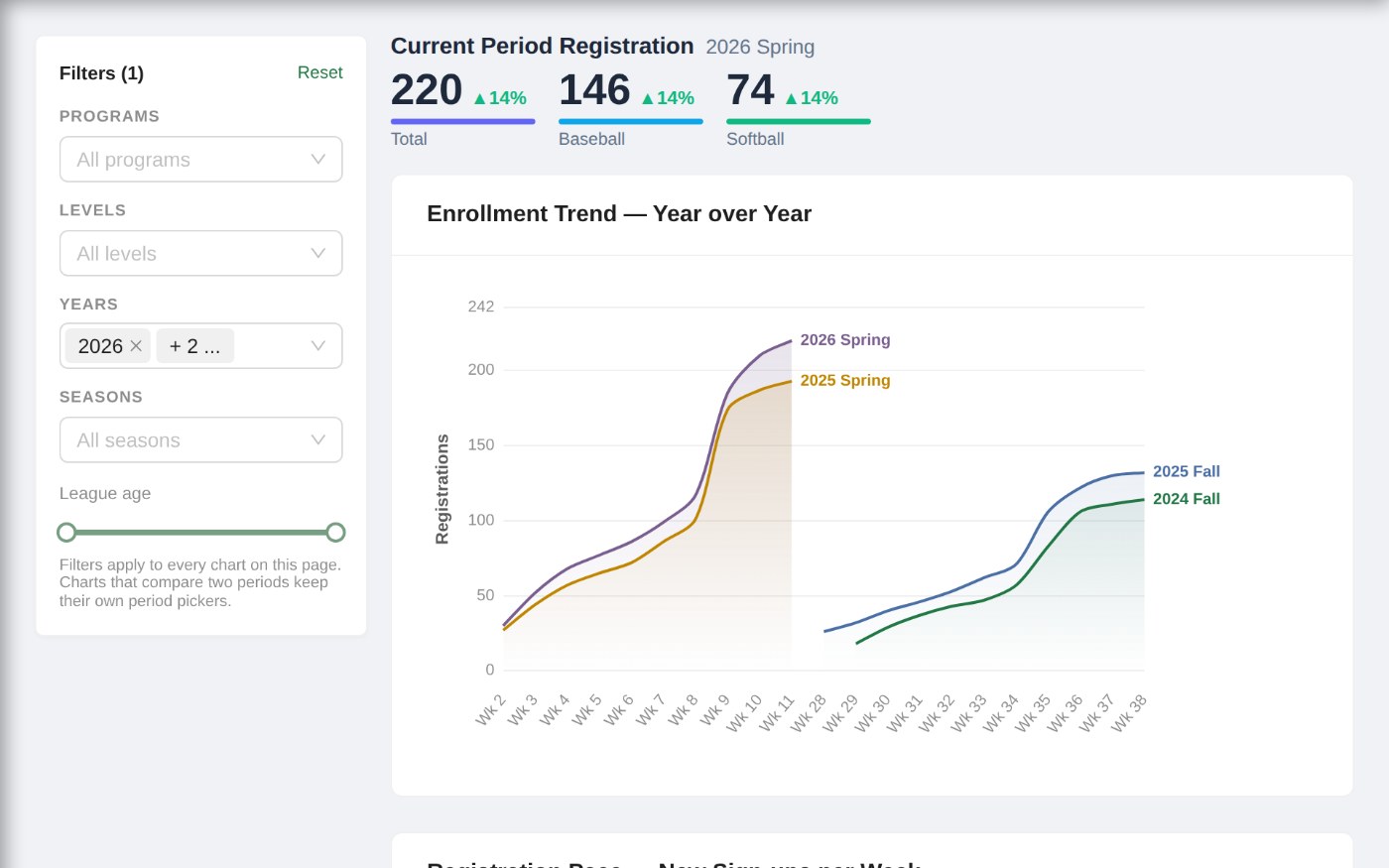Viewport: 1389px width, 868px height.
Task: Click the PROGRAMS filter label
Action: pyautogui.click(x=109, y=116)
